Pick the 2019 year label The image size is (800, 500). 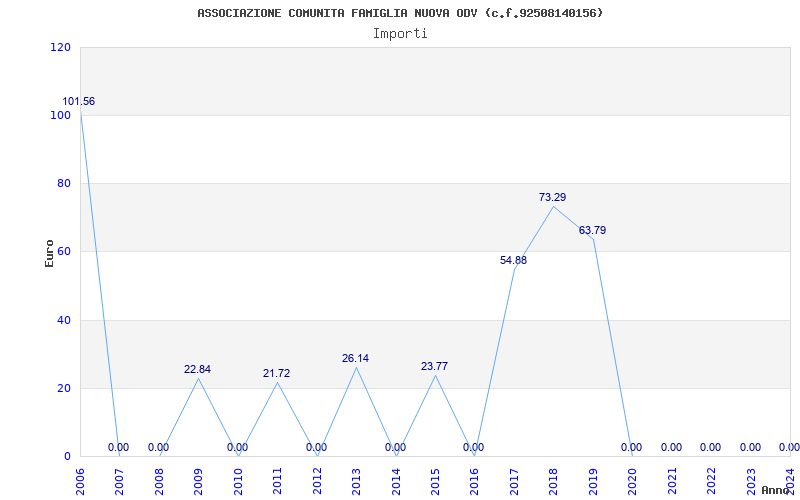(593, 482)
